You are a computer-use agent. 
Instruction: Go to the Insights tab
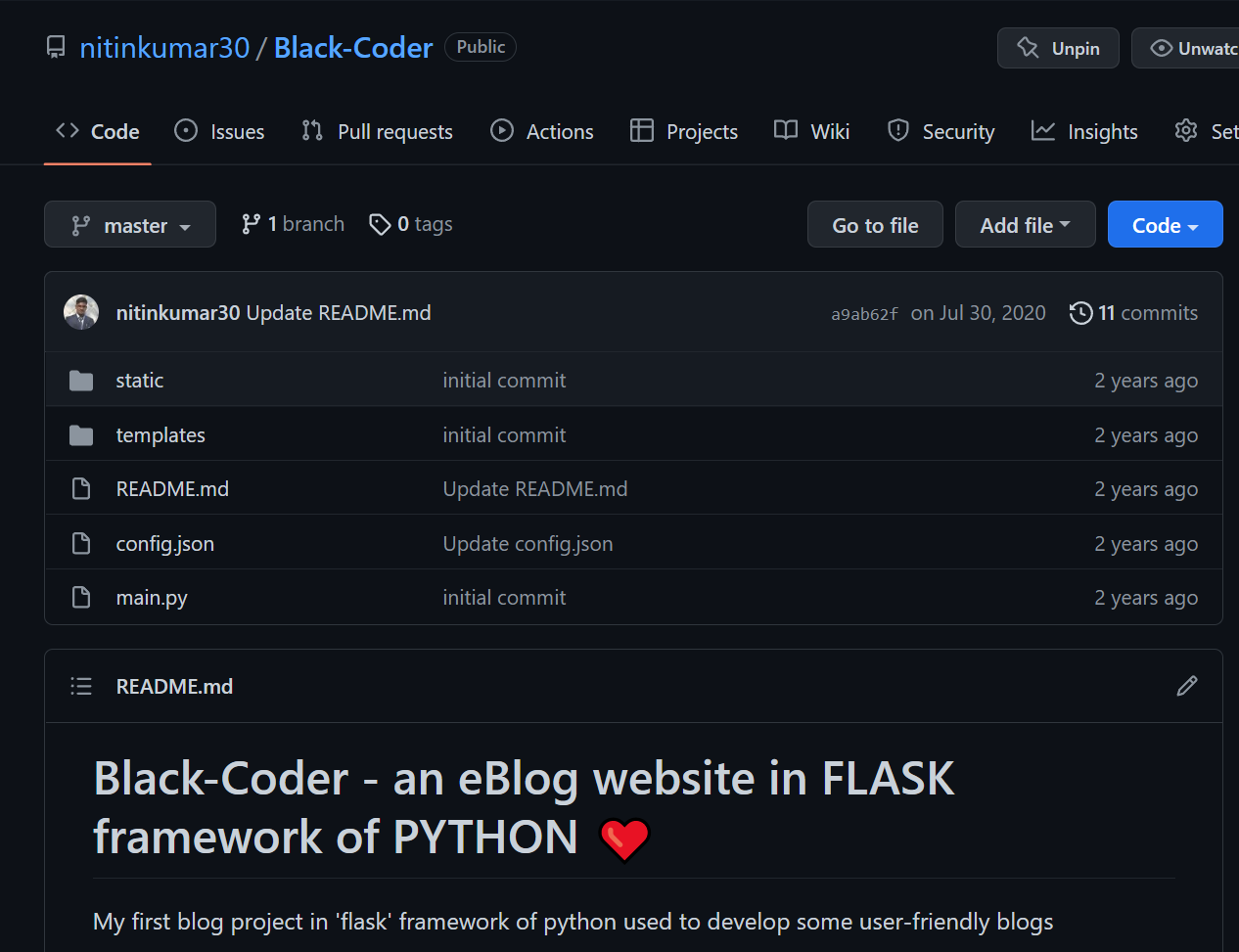tap(1084, 131)
